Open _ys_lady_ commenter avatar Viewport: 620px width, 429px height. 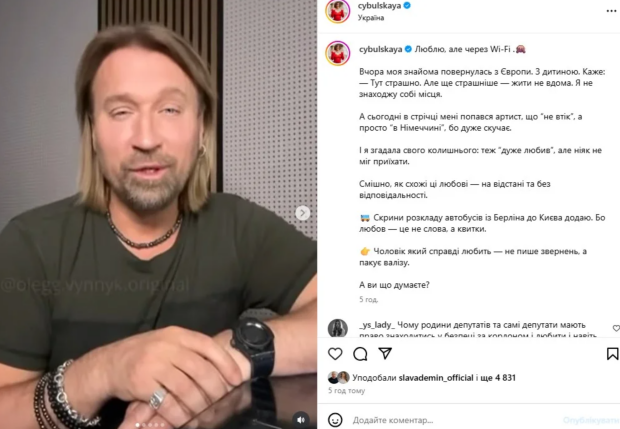coord(337,328)
